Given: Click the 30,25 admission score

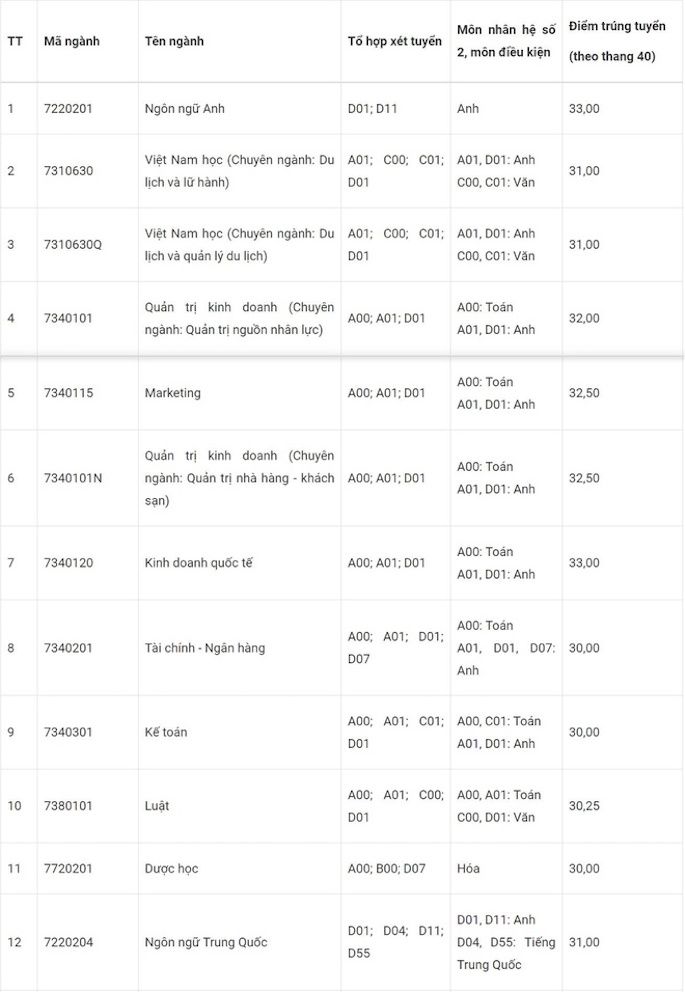Looking at the screenshot, I should [x=584, y=806].
